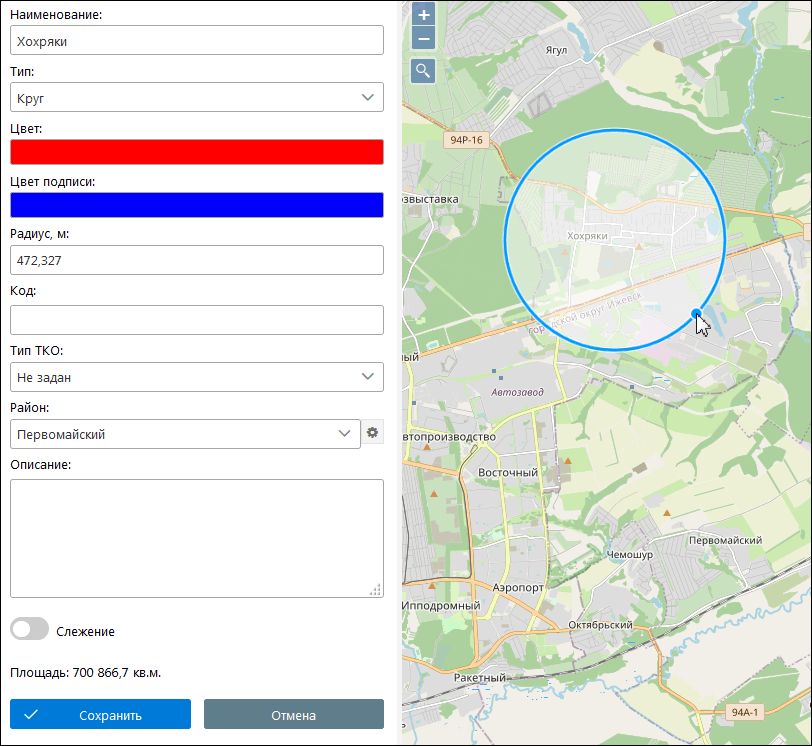Click the checkmark icon on Сохранить
The height and width of the screenshot is (746, 812).
click(31, 715)
